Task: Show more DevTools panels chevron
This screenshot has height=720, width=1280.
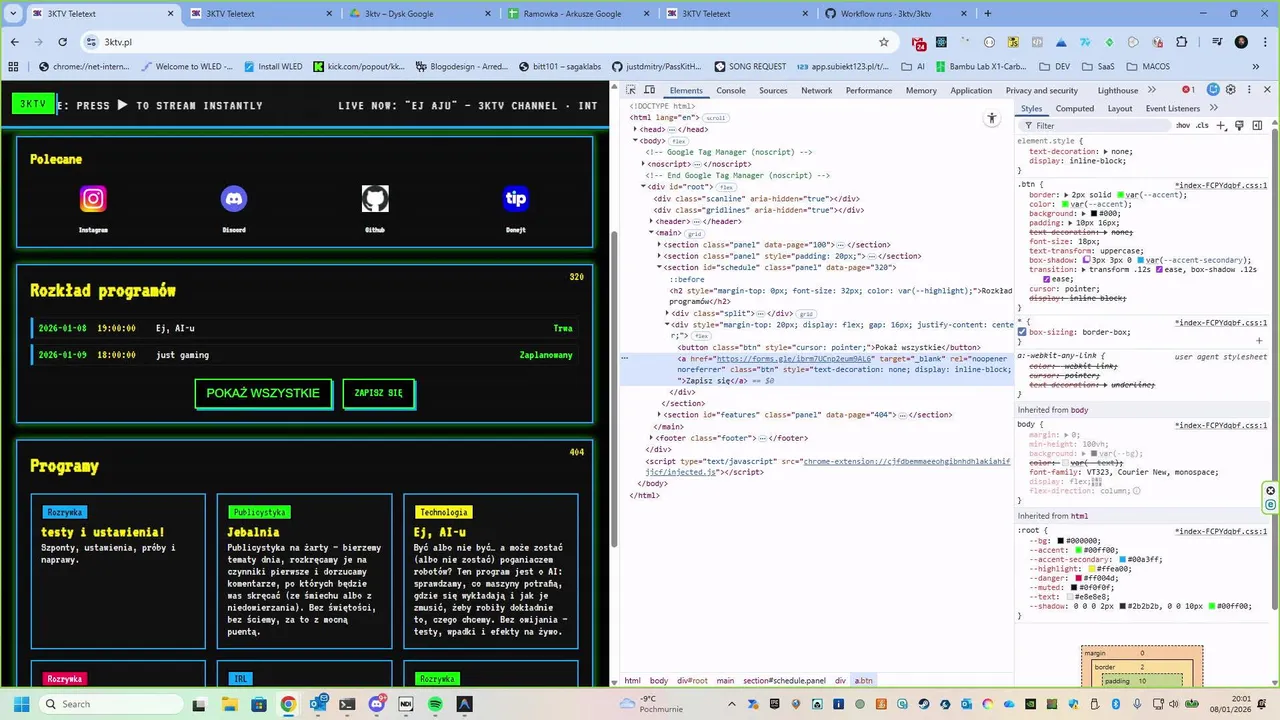Action: point(1154,90)
